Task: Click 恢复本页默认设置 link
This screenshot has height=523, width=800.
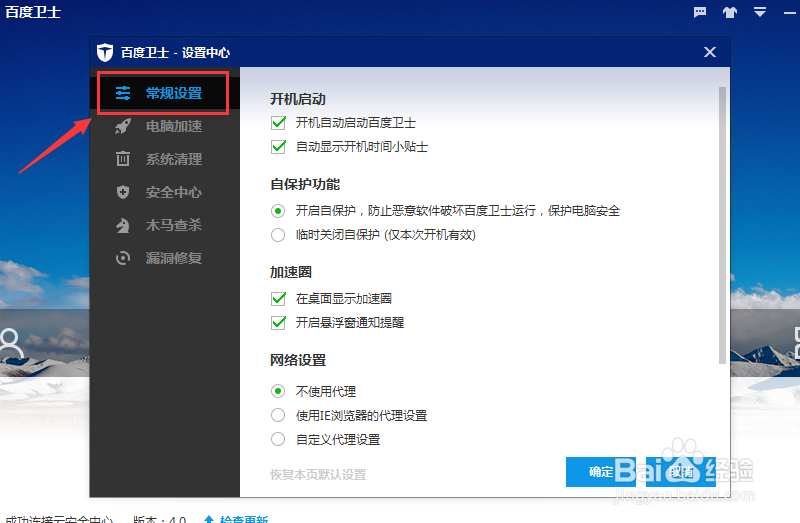Action: pyautogui.click(x=318, y=475)
